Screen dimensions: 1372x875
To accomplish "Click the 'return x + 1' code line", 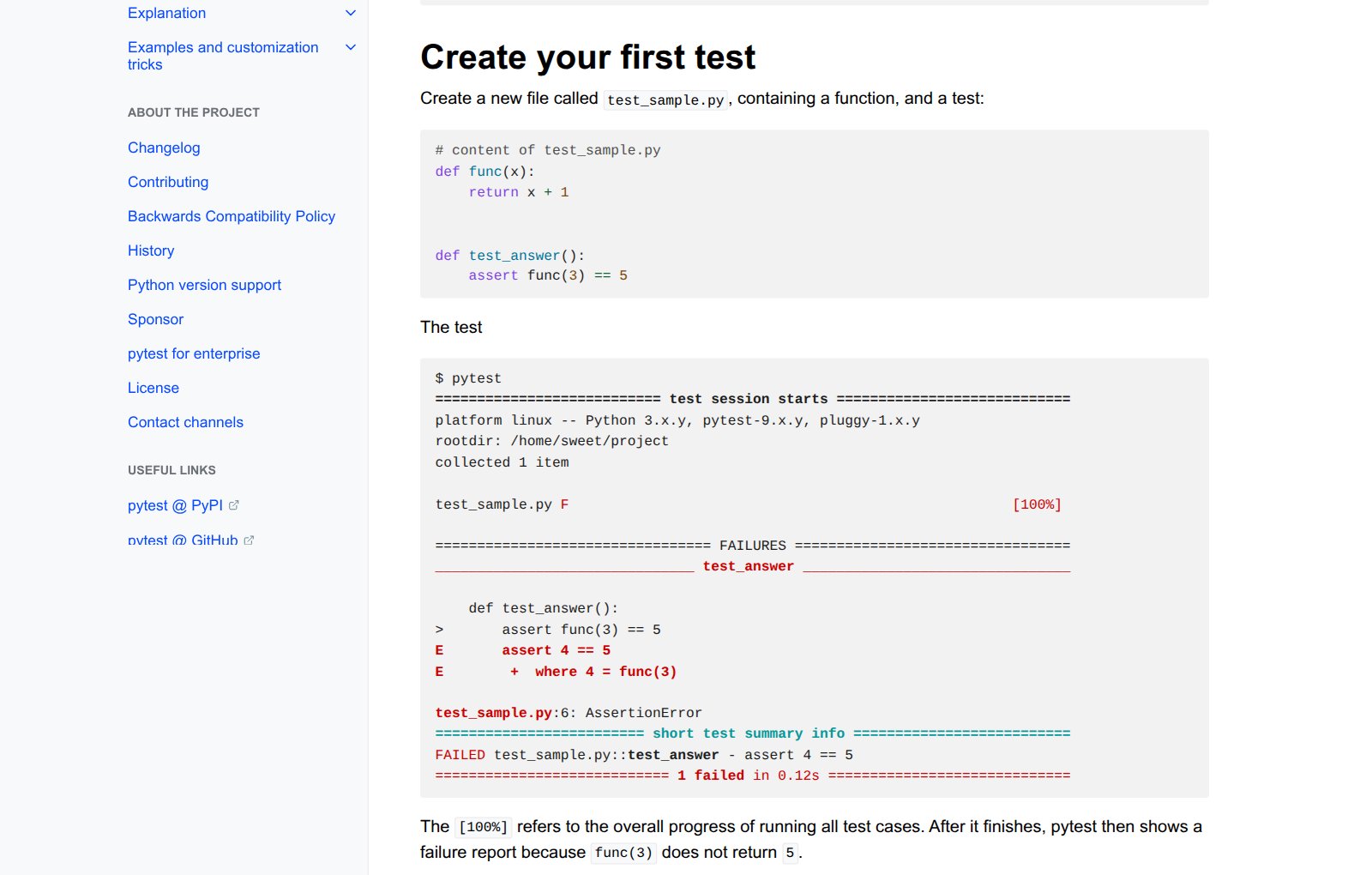I will (x=519, y=192).
